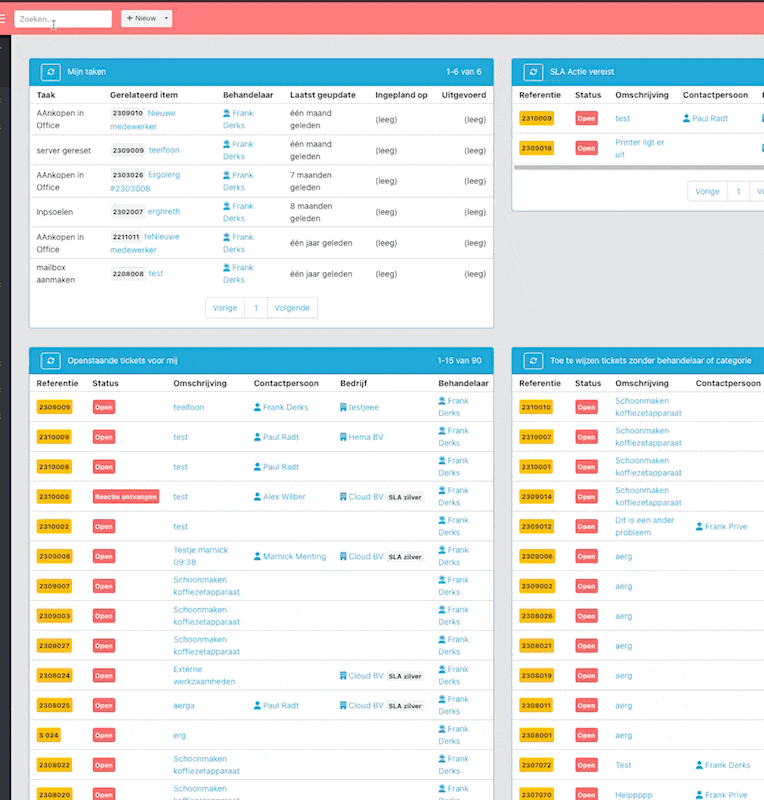This screenshot has height=800, width=764.
Task: Open ticket reference 2309009 in Openstaande tickets
Action: point(54,407)
